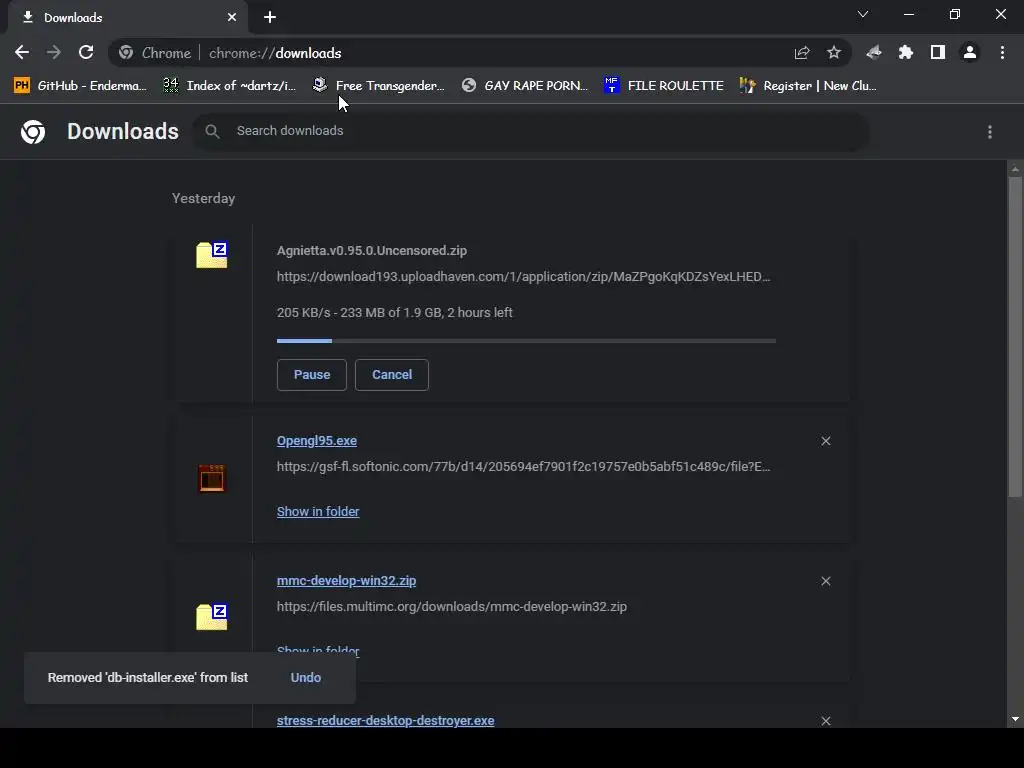The height and width of the screenshot is (768, 1024).
Task: Remove mmc-develop-win32.zip from list
Action: 826,581
